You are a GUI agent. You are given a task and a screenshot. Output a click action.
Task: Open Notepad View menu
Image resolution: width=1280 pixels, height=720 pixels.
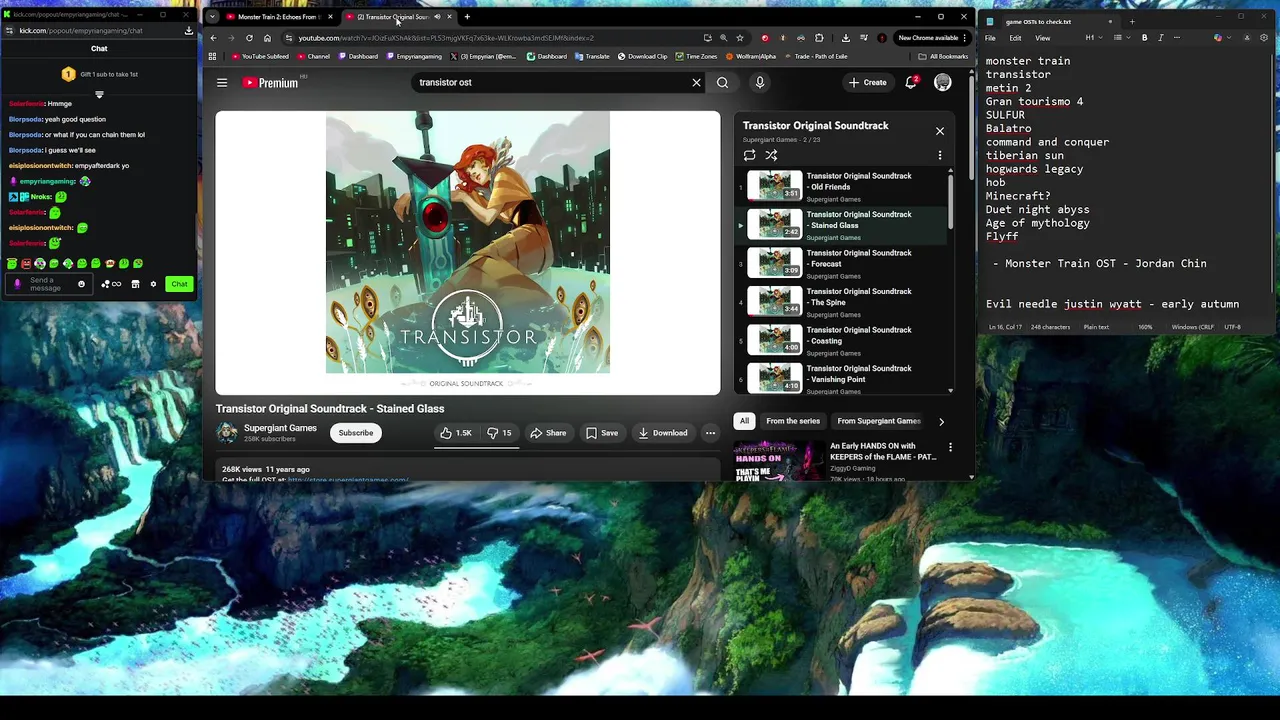click(x=1042, y=38)
